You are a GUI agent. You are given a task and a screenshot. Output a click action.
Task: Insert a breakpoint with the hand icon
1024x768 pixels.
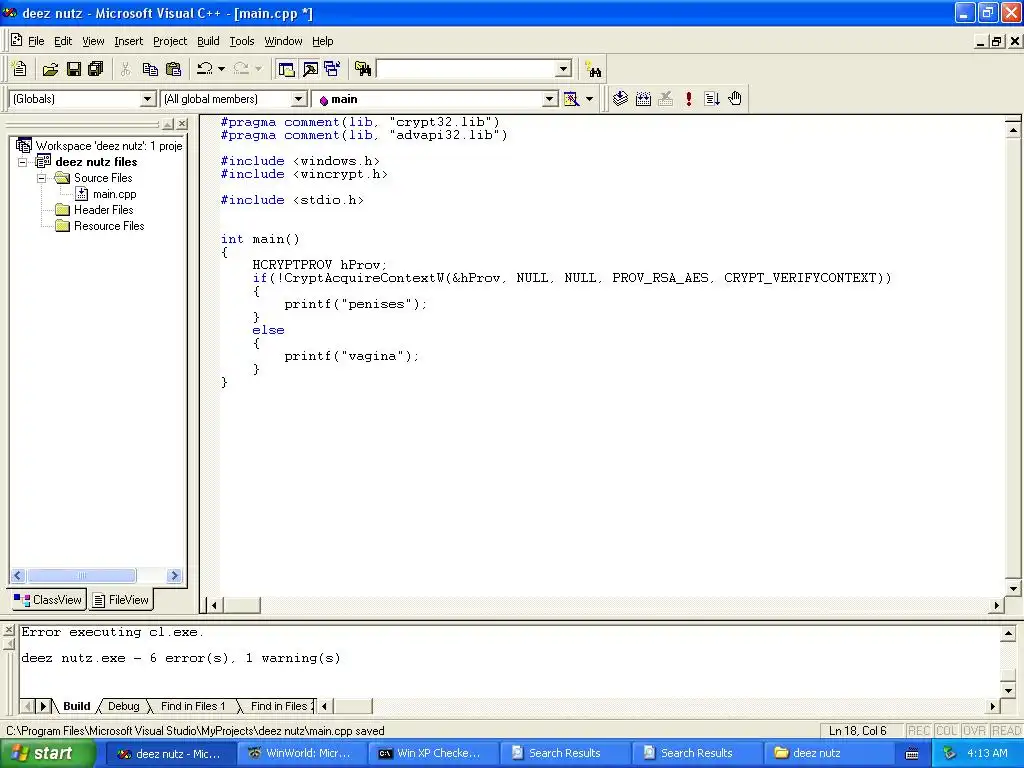point(735,99)
